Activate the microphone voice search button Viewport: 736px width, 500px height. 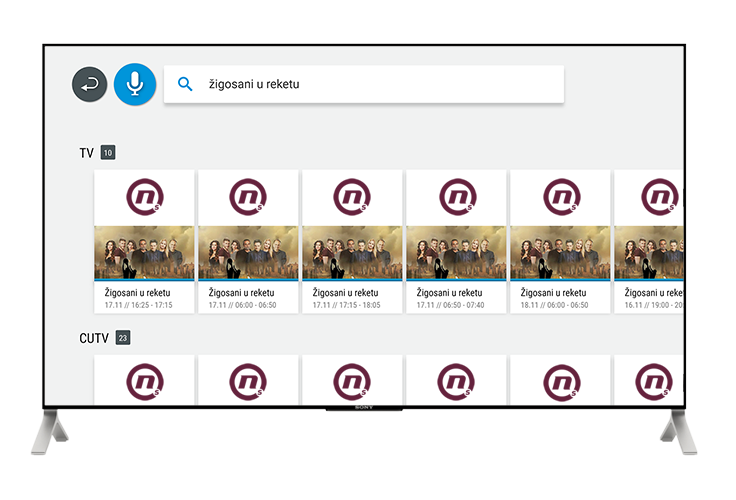click(x=135, y=85)
